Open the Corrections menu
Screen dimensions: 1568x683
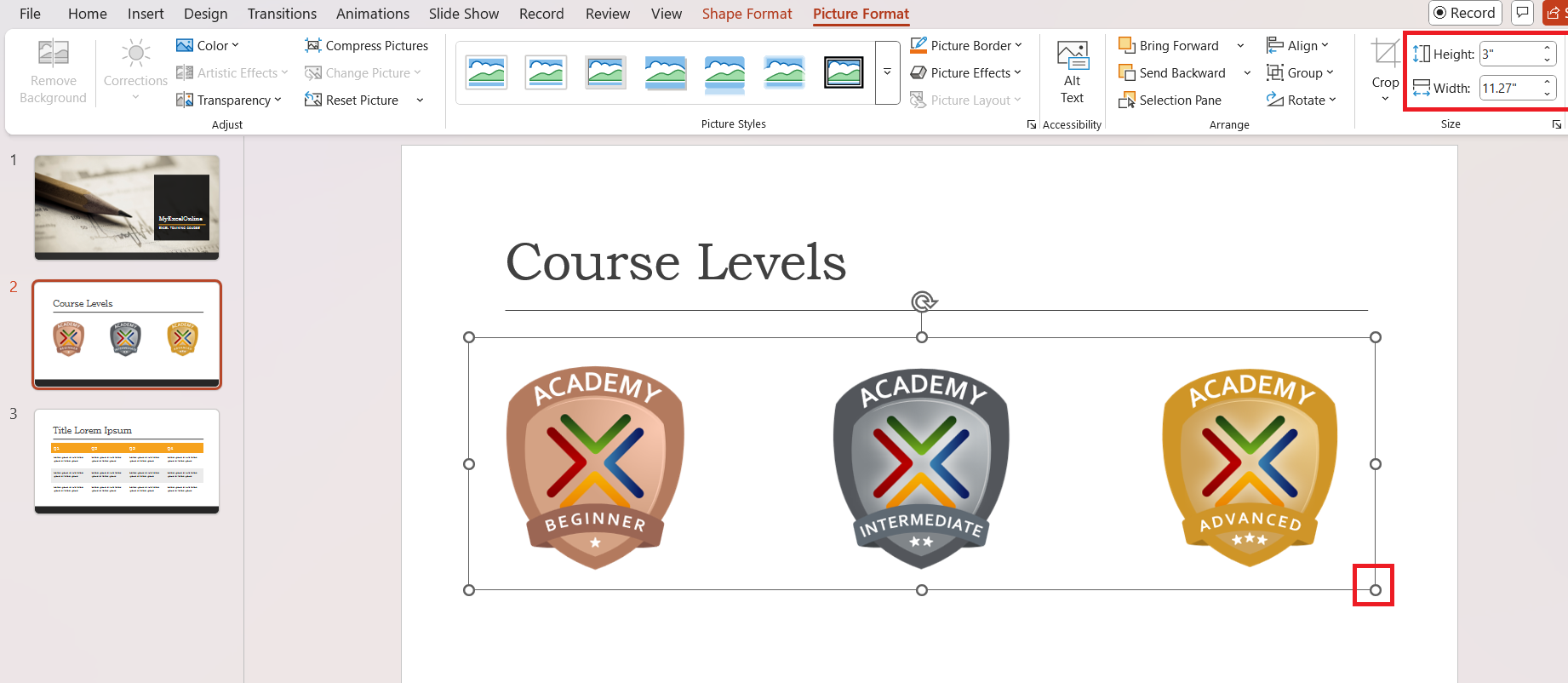click(135, 72)
